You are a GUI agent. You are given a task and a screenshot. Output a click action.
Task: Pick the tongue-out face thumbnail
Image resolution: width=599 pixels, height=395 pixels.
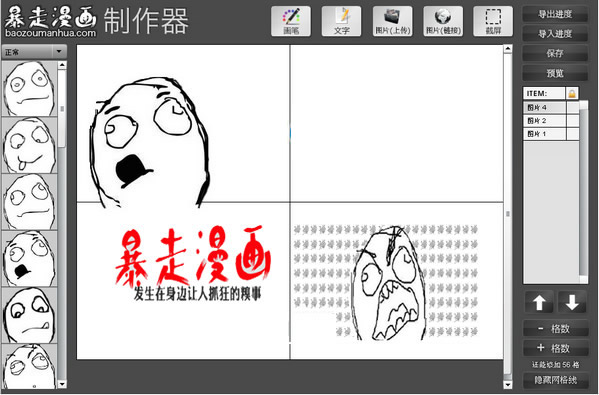tap(29, 145)
